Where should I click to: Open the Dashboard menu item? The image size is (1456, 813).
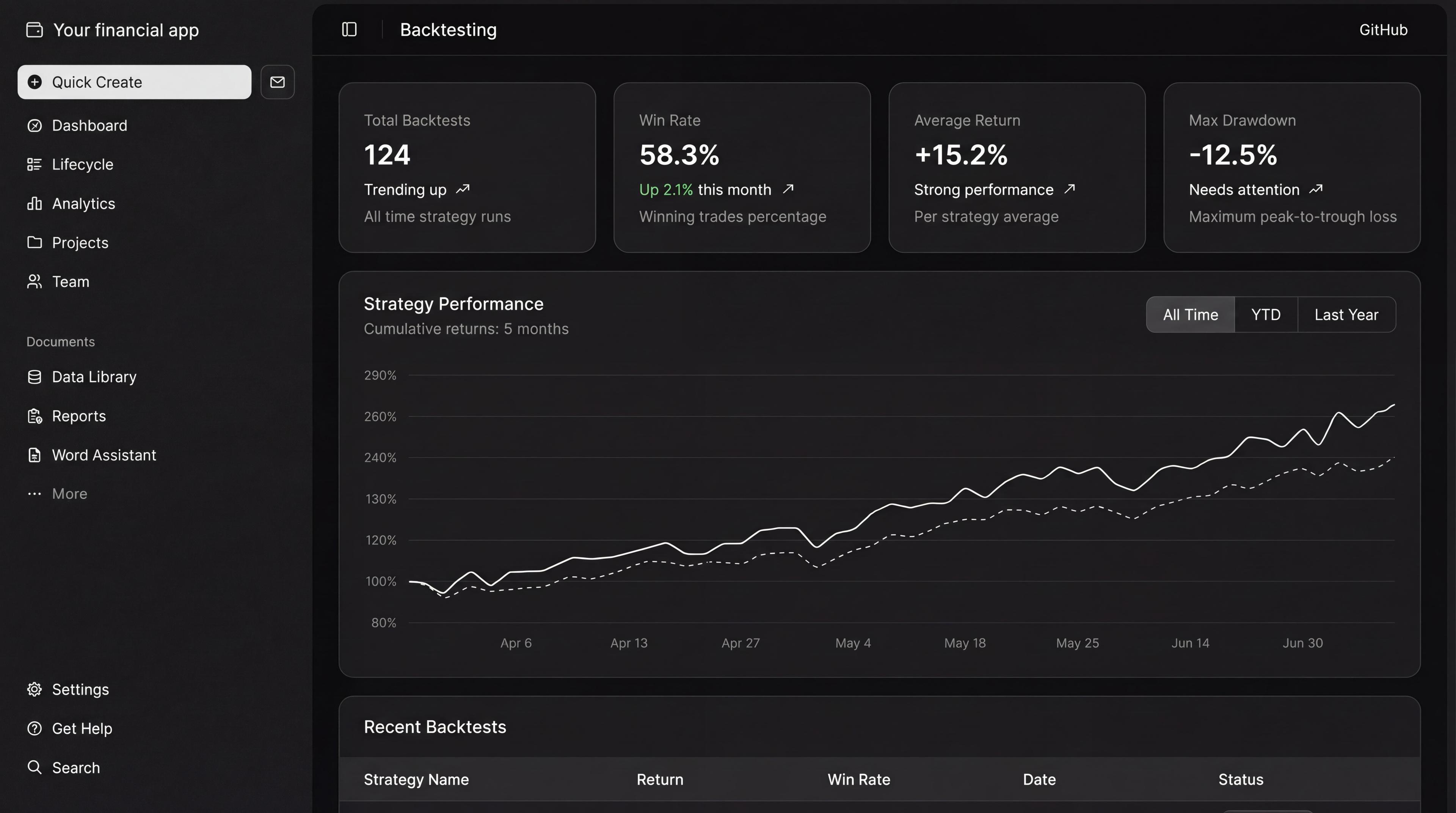(x=89, y=125)
